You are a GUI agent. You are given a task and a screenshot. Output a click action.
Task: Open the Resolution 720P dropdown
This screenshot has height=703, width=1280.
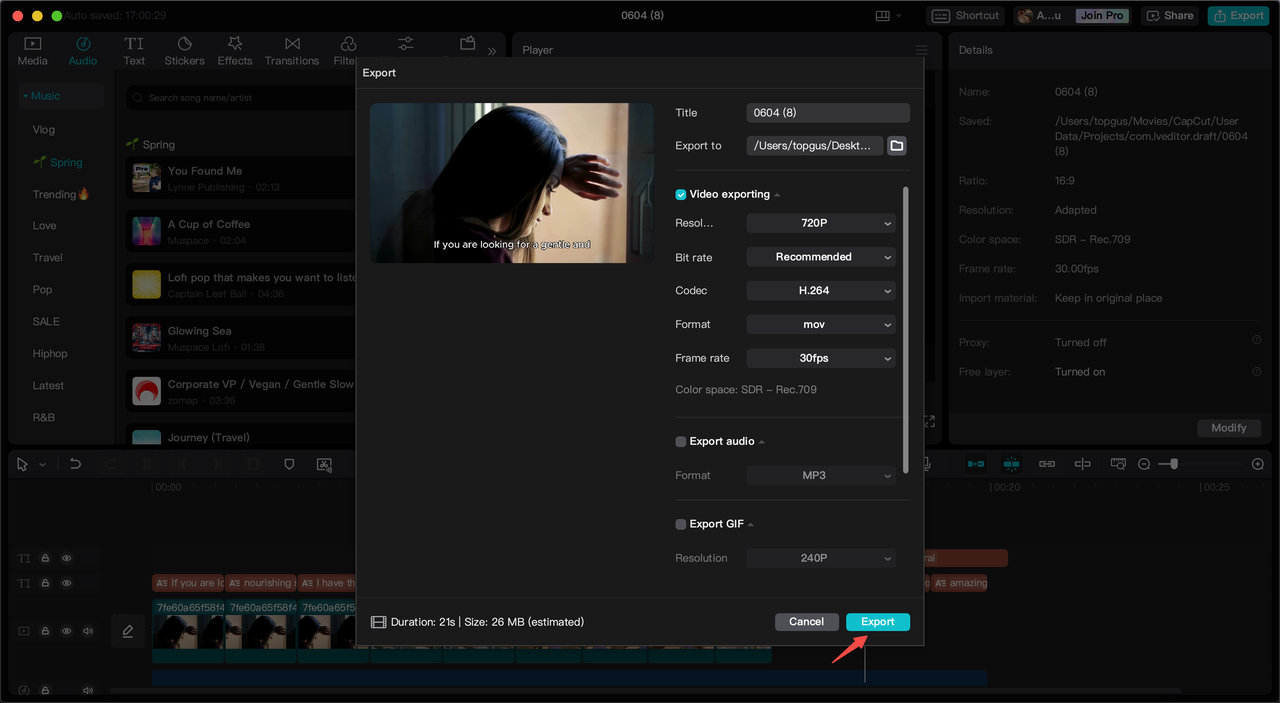tap(821, 223)
